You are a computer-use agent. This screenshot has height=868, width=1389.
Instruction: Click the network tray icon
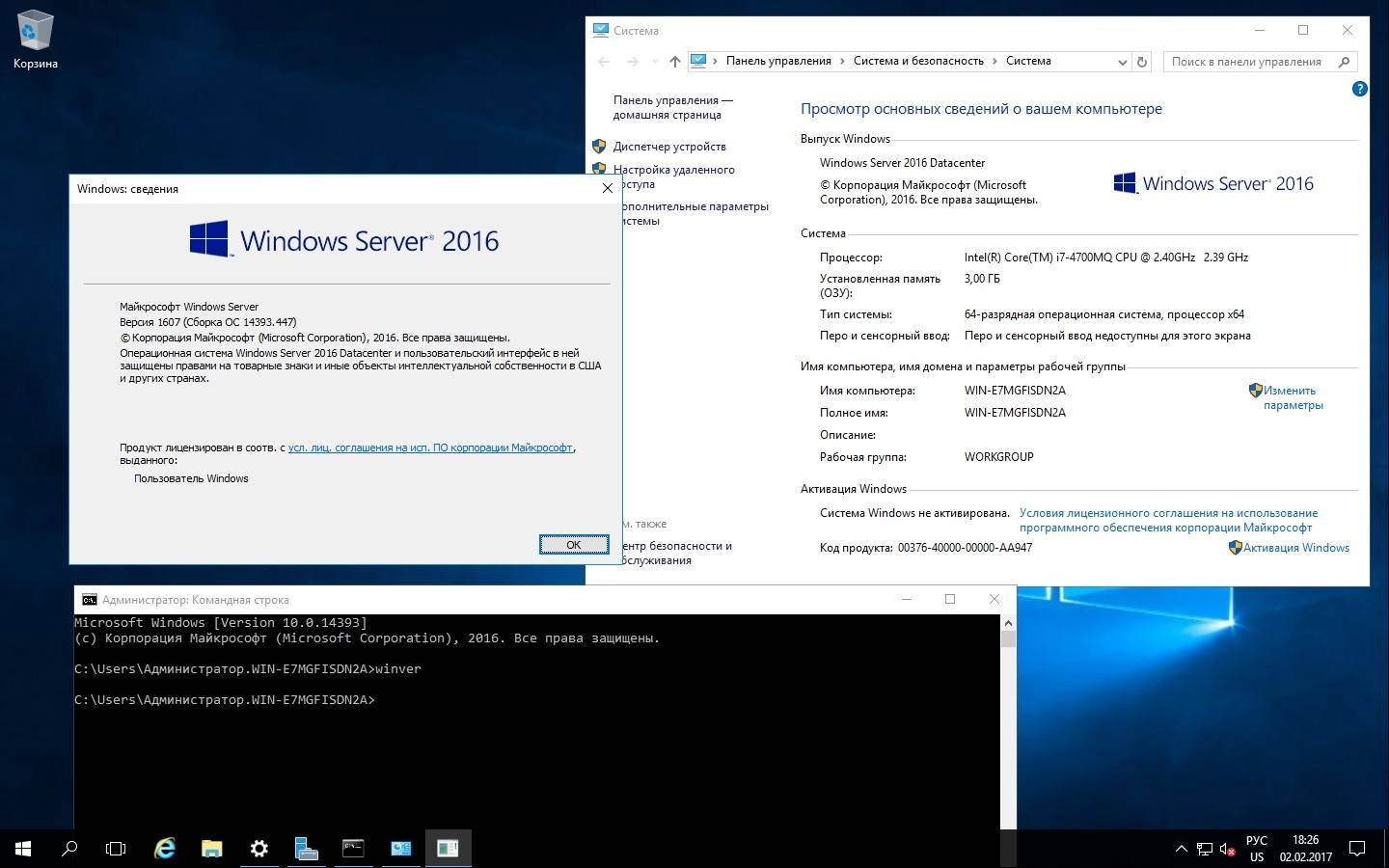[1205, 850]
